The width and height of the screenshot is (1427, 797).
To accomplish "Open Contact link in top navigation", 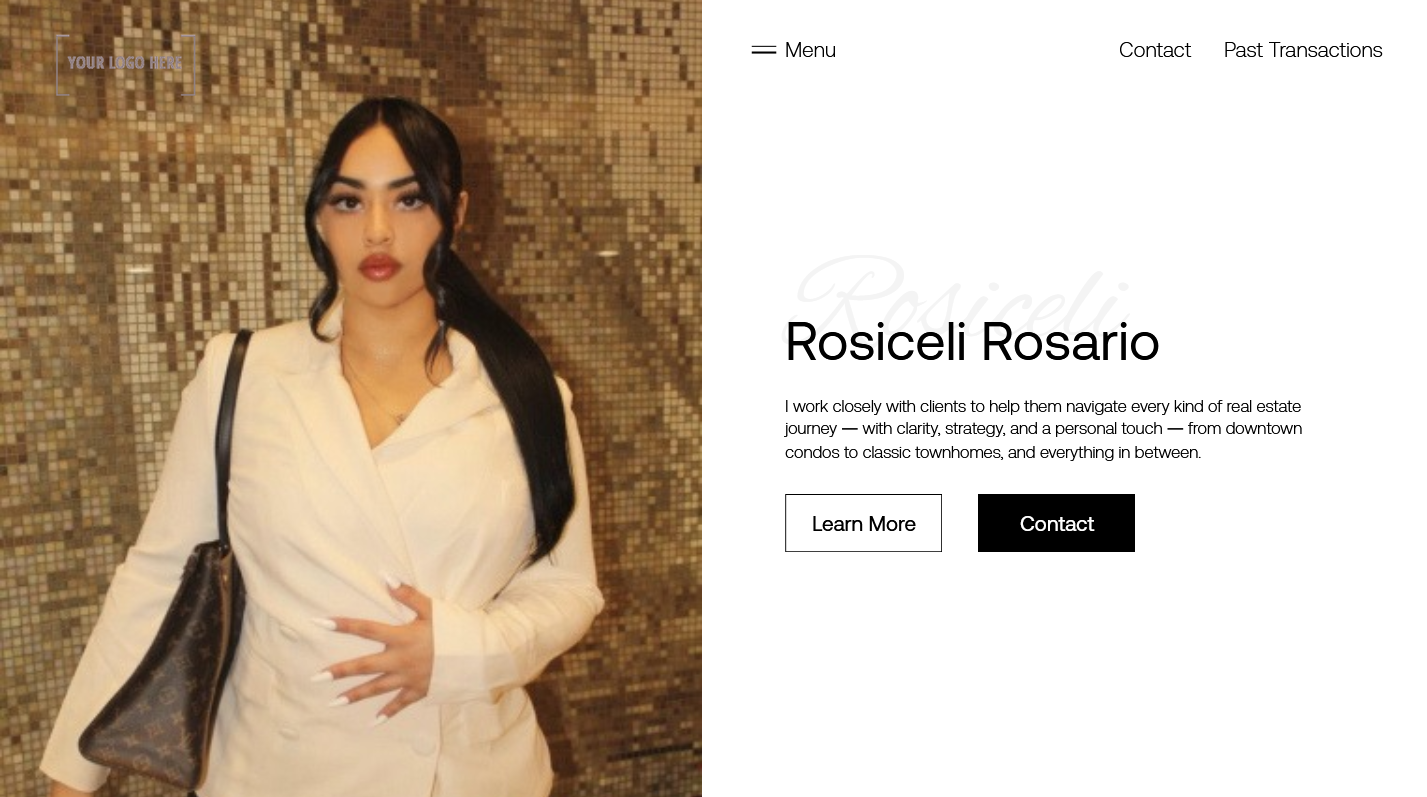I will (x=1155, y=50).
